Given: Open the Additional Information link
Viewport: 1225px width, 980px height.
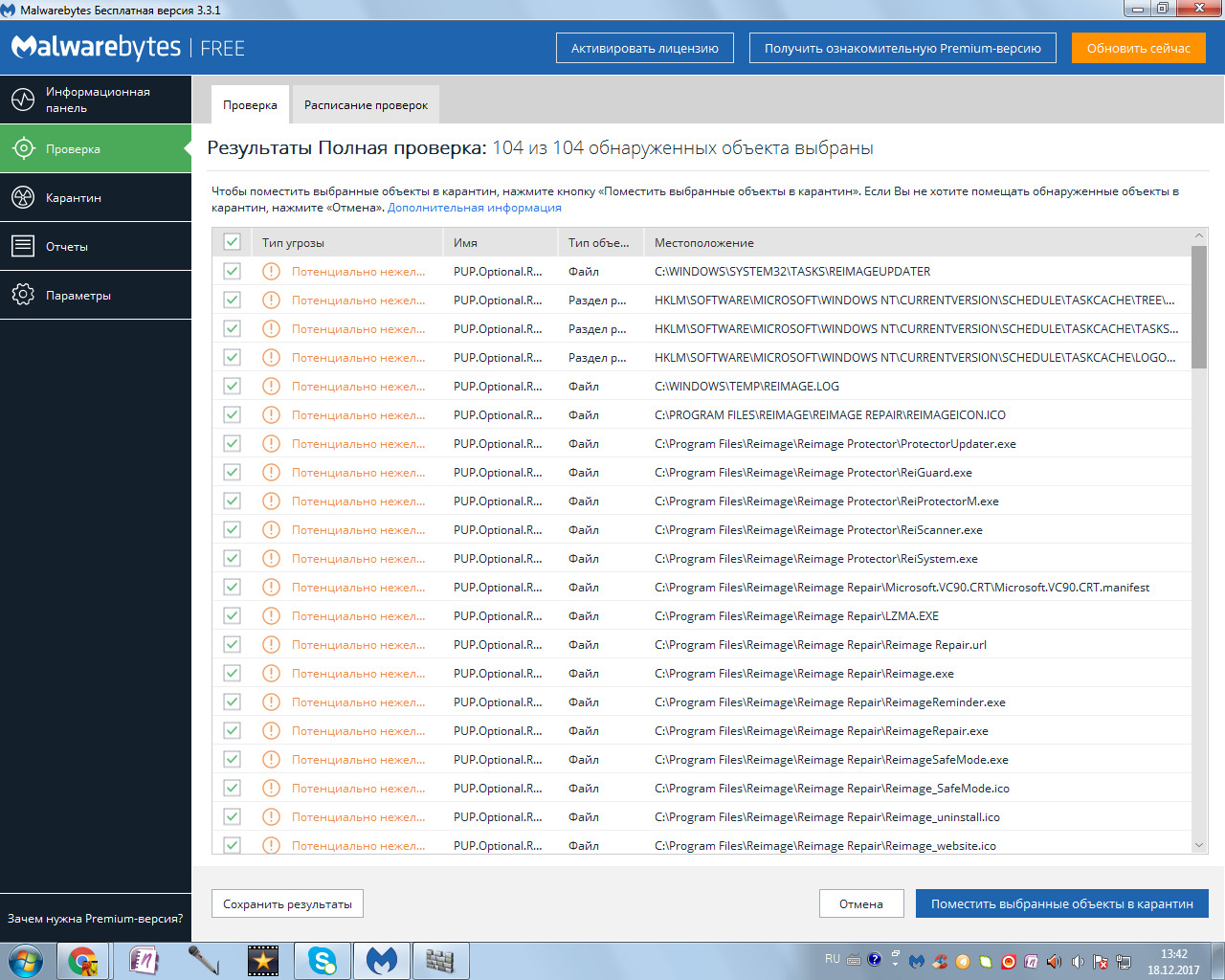Looking at the screenshot, I should (474, 208).
